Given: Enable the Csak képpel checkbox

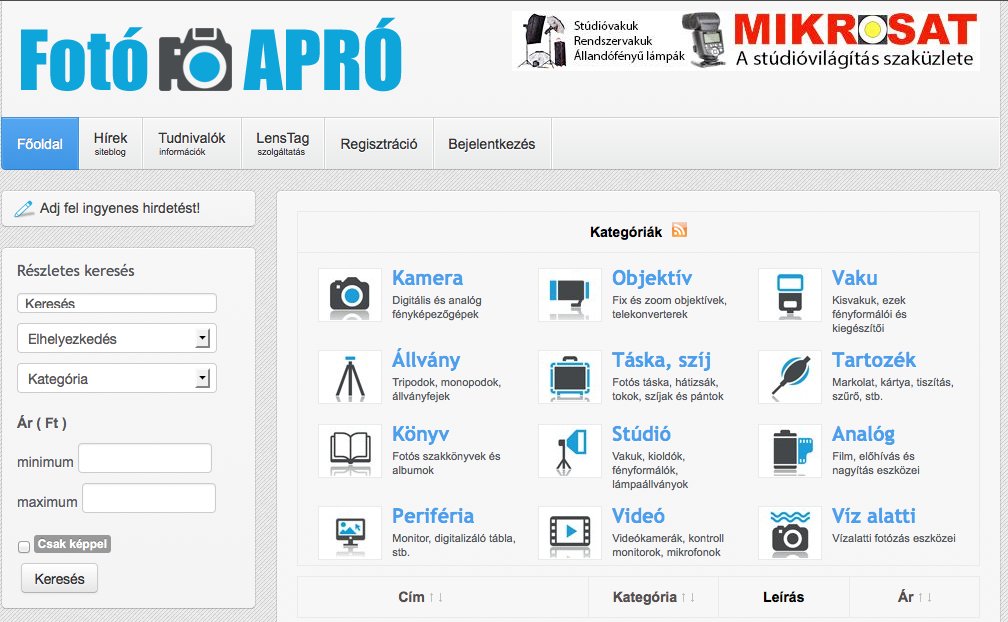Looking at the screenshot, I should [24, 547].
